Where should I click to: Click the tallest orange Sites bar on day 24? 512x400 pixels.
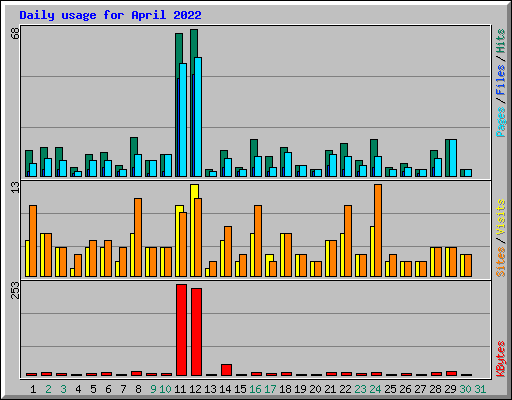coord(378,230)
